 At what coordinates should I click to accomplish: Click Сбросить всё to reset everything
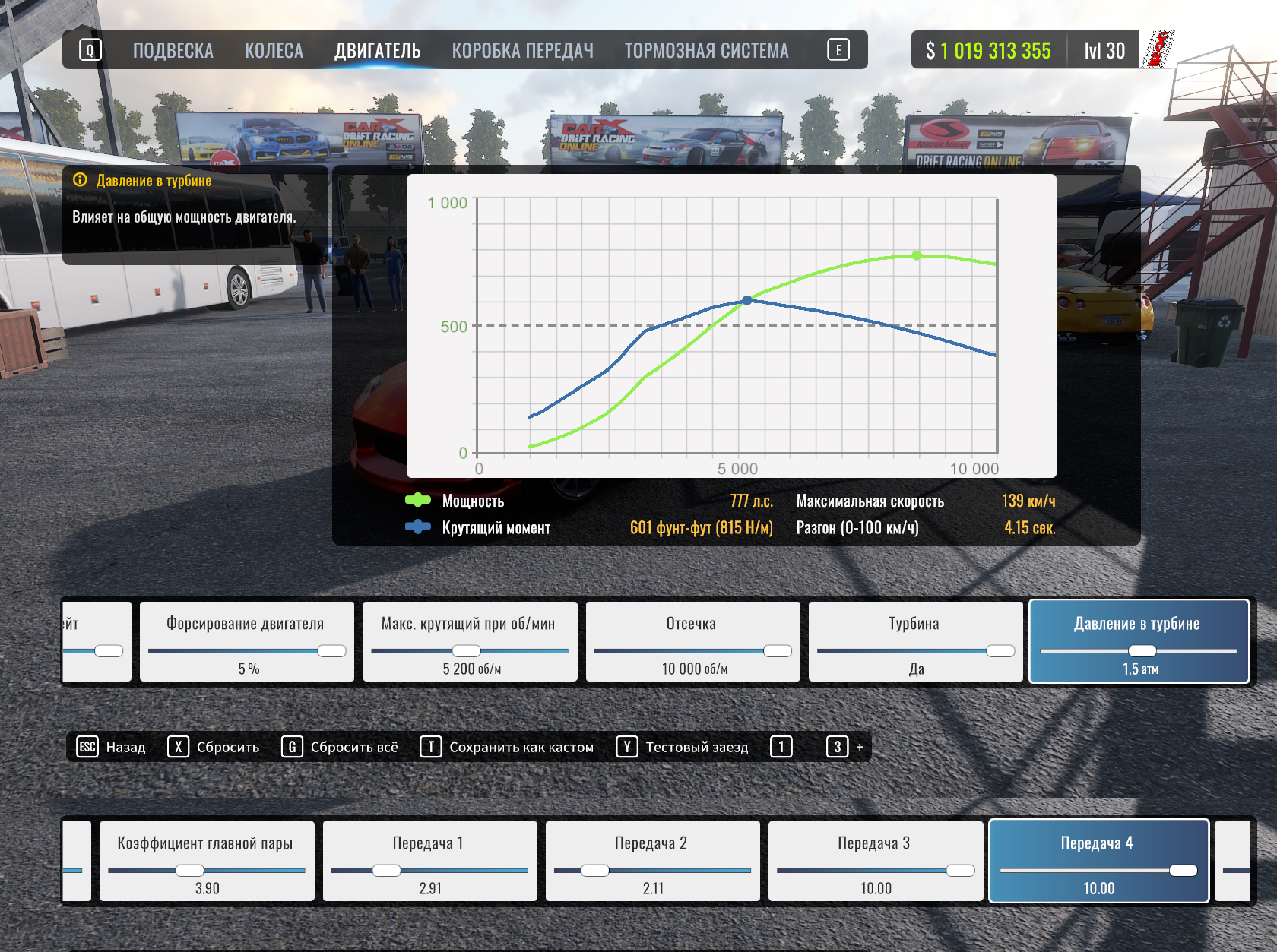coord(354,747)
